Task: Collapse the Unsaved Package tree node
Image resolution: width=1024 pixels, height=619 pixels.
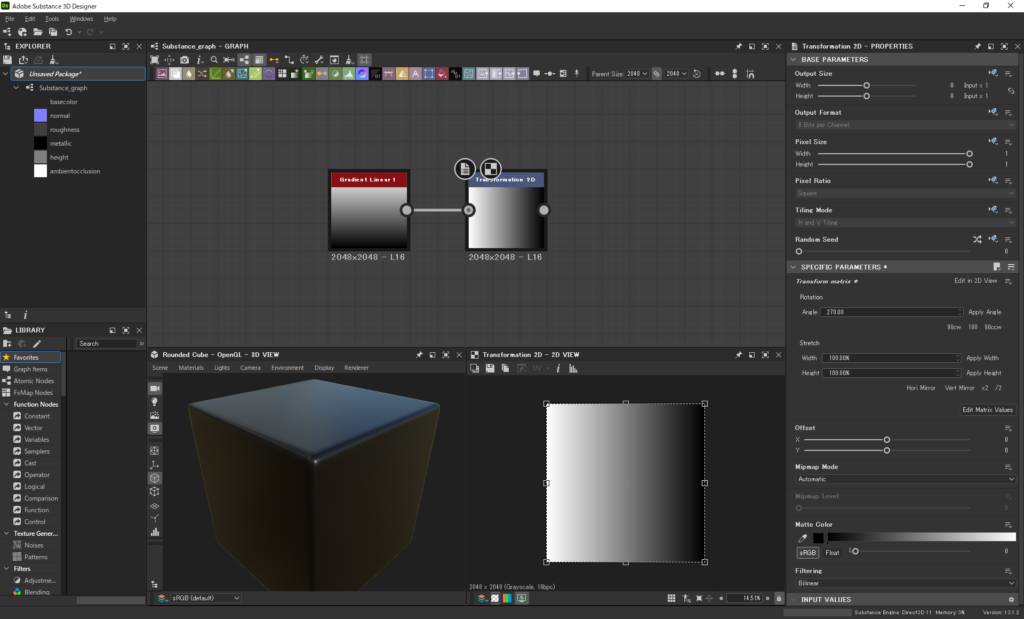Action: click(x=6, y=74)
